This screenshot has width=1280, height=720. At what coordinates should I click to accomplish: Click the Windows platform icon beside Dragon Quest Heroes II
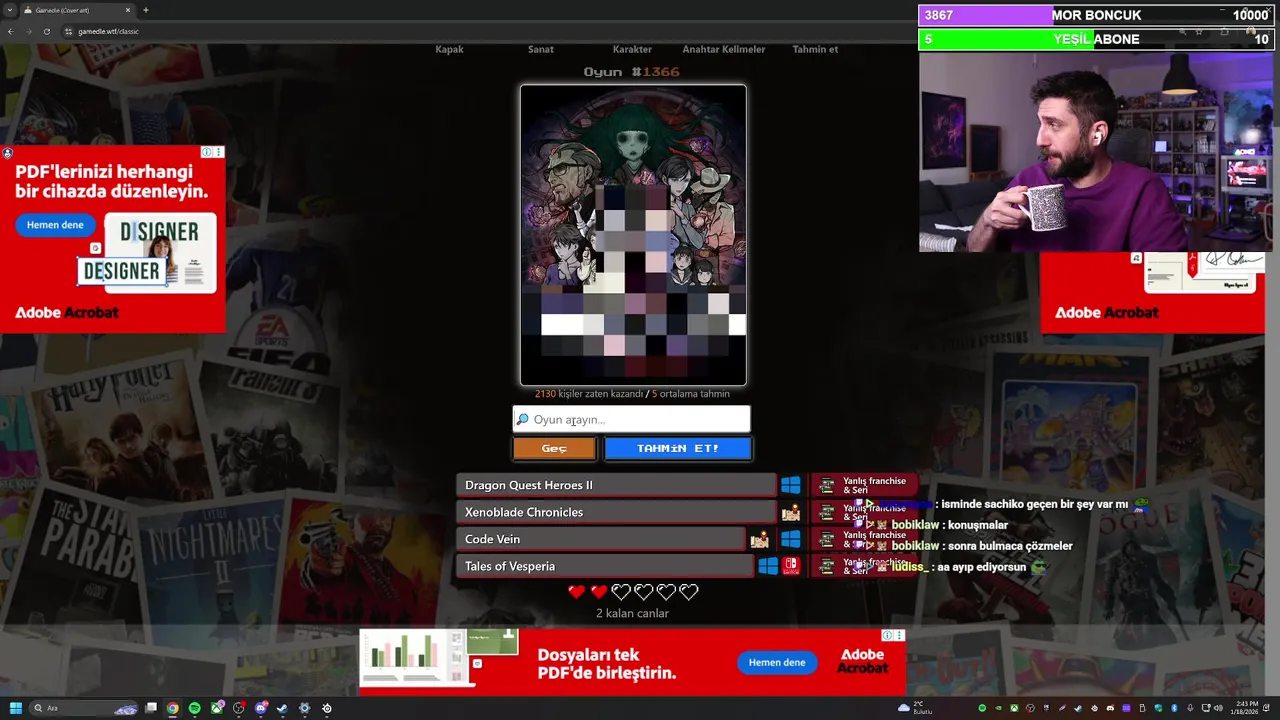click(x=791, y=485)
